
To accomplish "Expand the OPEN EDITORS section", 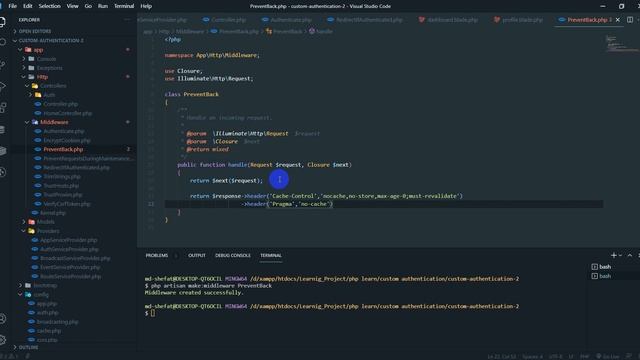I will click(x=35, y=31).
